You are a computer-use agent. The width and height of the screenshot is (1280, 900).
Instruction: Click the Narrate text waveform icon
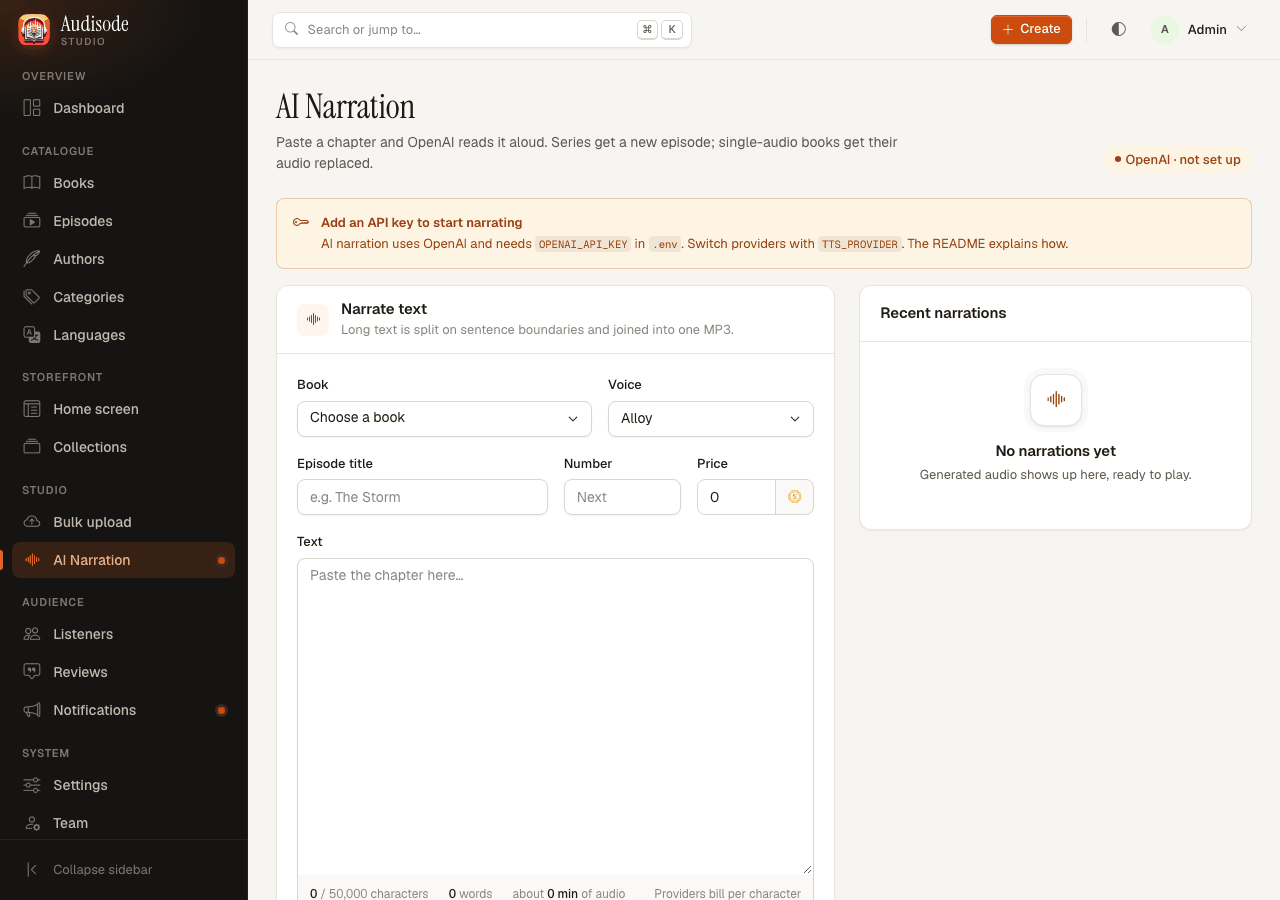pyautogui.click(x=313, y=320)
